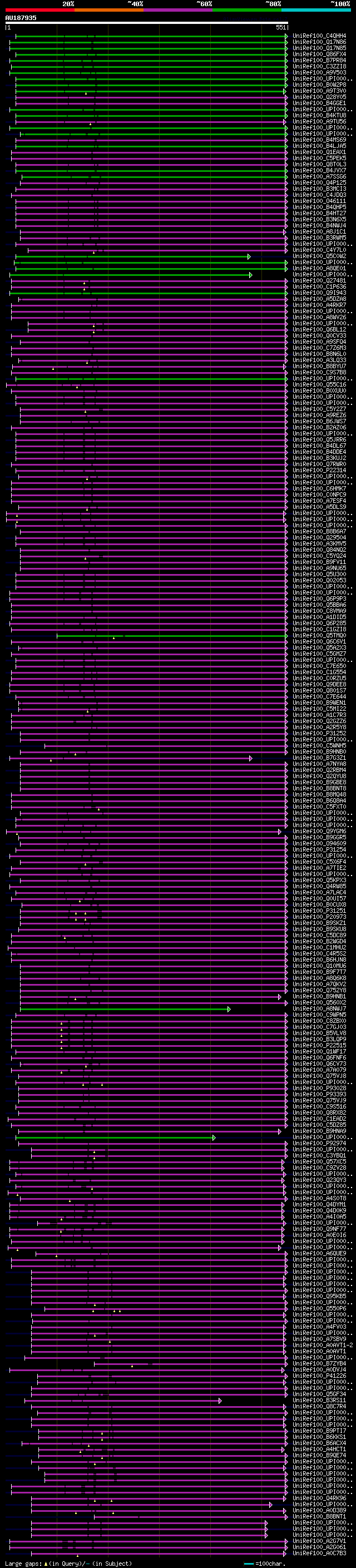The height and width of the screenshot is (1568, 356).
Task: Click the UniRef100_P31252 label
Action: click(x=319, y=734)
